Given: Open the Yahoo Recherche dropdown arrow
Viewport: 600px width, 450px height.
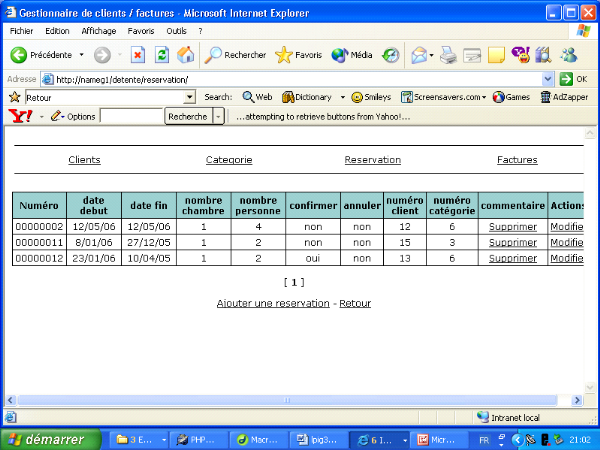Looking at the screenshot, I should coord(219,117).
